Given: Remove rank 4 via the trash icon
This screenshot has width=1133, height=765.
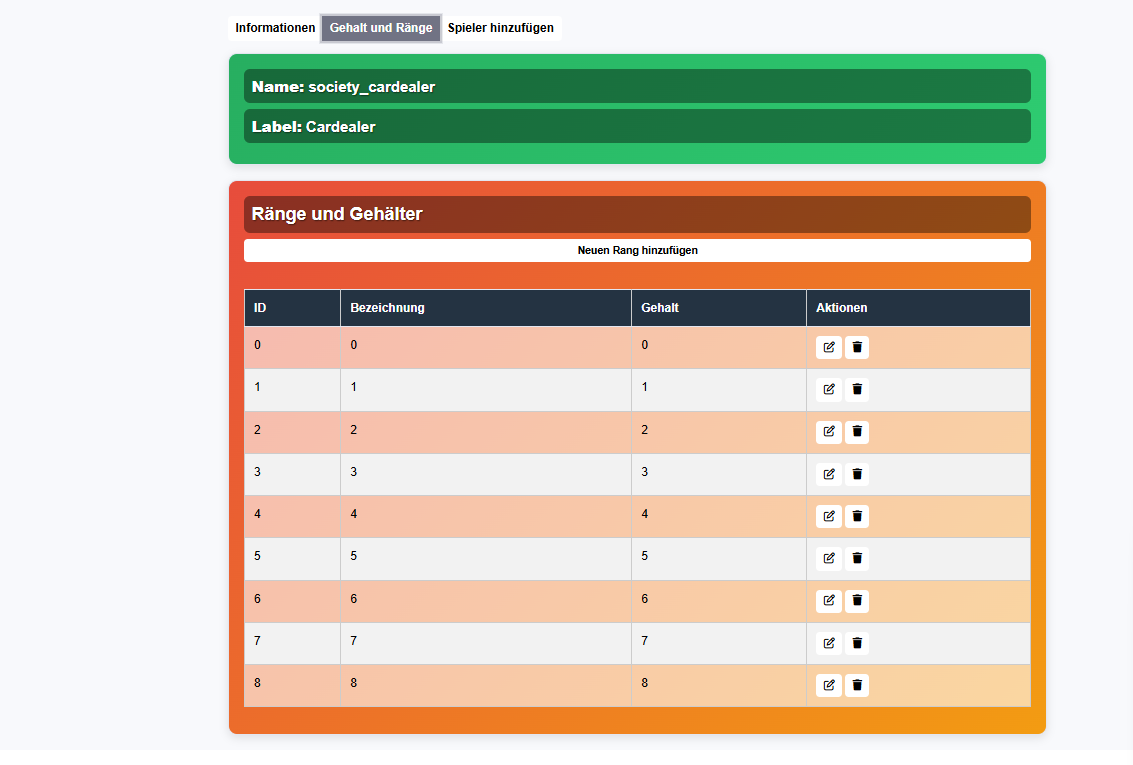Looking at the screenshot, I should click(x=857, y=516).
